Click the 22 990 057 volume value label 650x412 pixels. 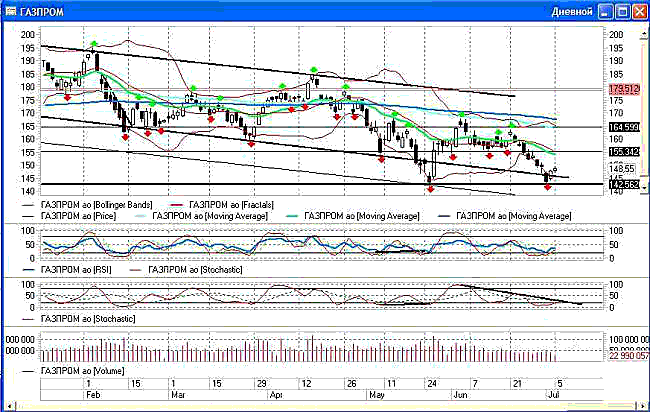[629, 356]
